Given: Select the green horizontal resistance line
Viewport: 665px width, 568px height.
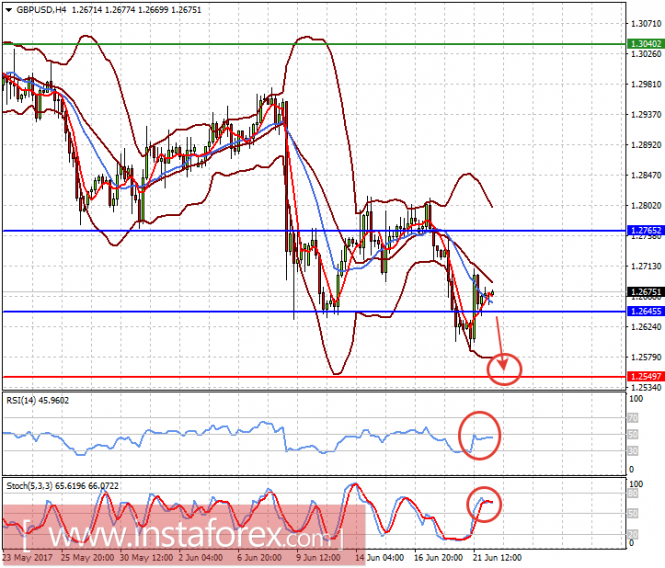Looking at the screenshot, I should 300,44.
